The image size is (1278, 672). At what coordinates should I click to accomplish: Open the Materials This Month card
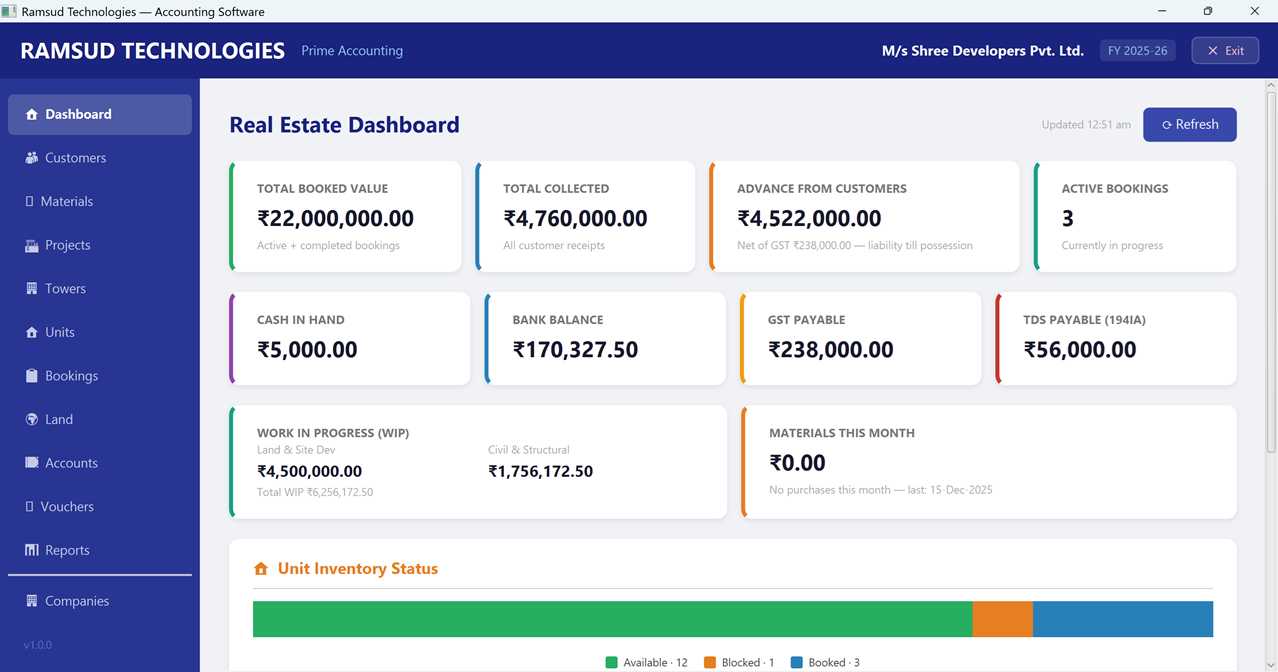[x=989, y=462]
